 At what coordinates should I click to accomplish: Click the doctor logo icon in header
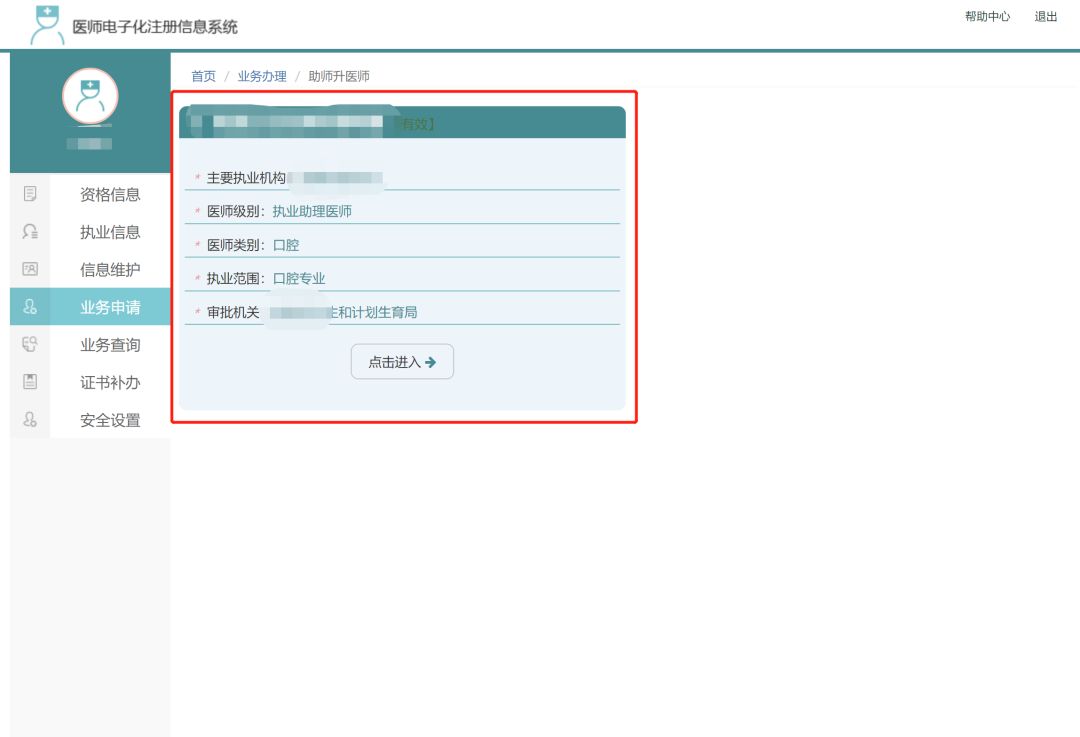click(x=46, y=24)
